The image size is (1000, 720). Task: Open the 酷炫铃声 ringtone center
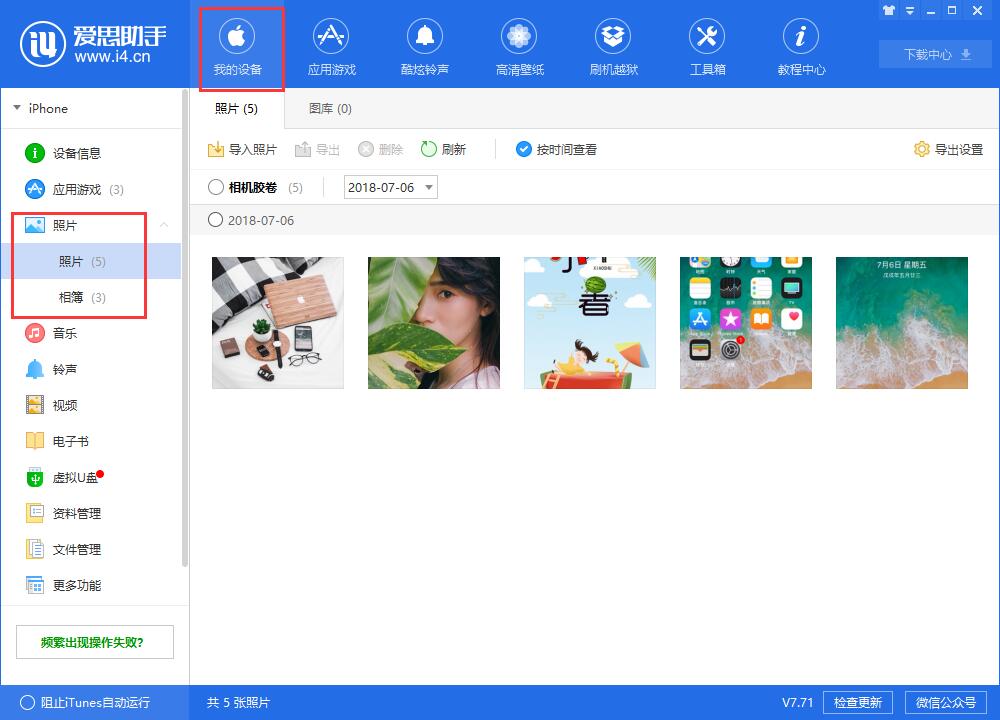tap(425, 45)
